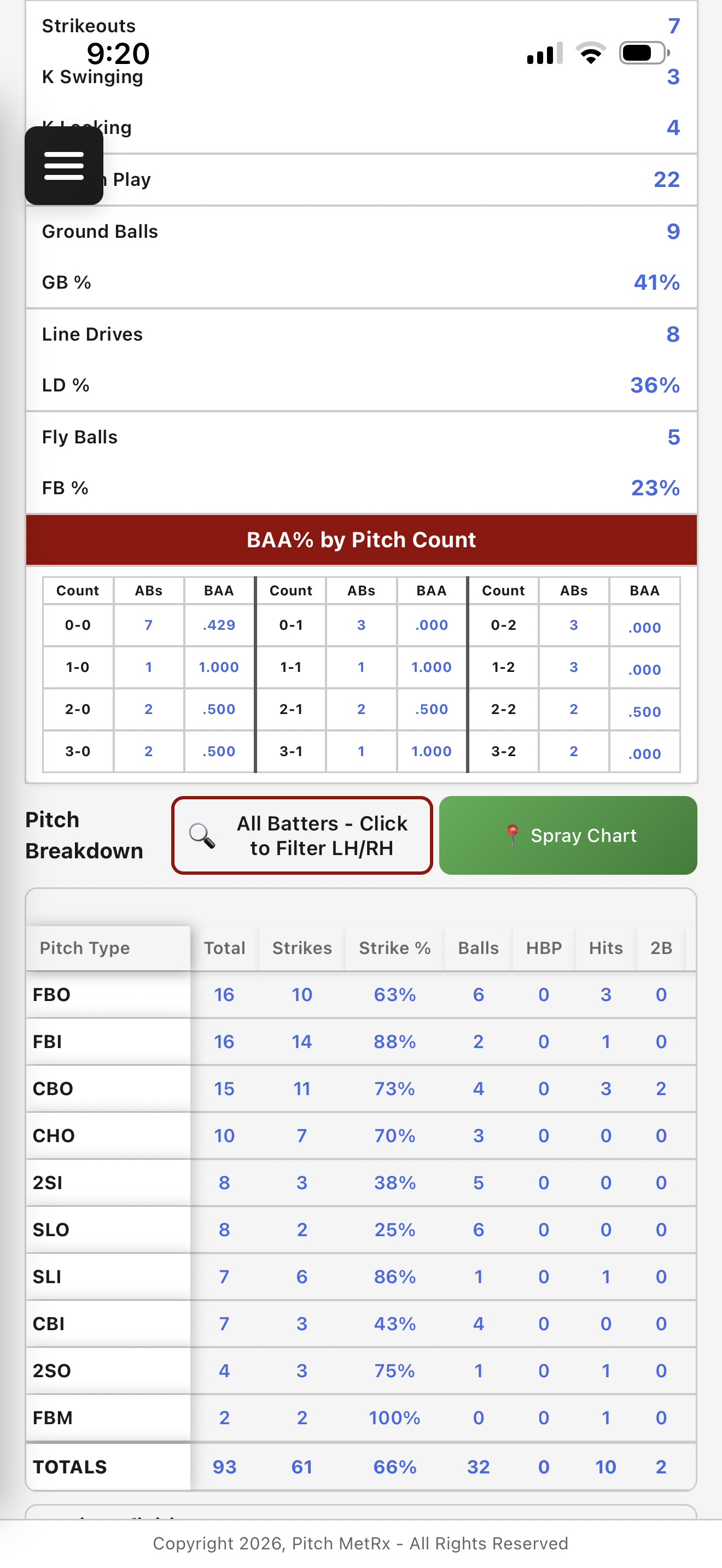Click the red pin Spray Chart icon
722x1568 pixels.
tap(513, 834)
